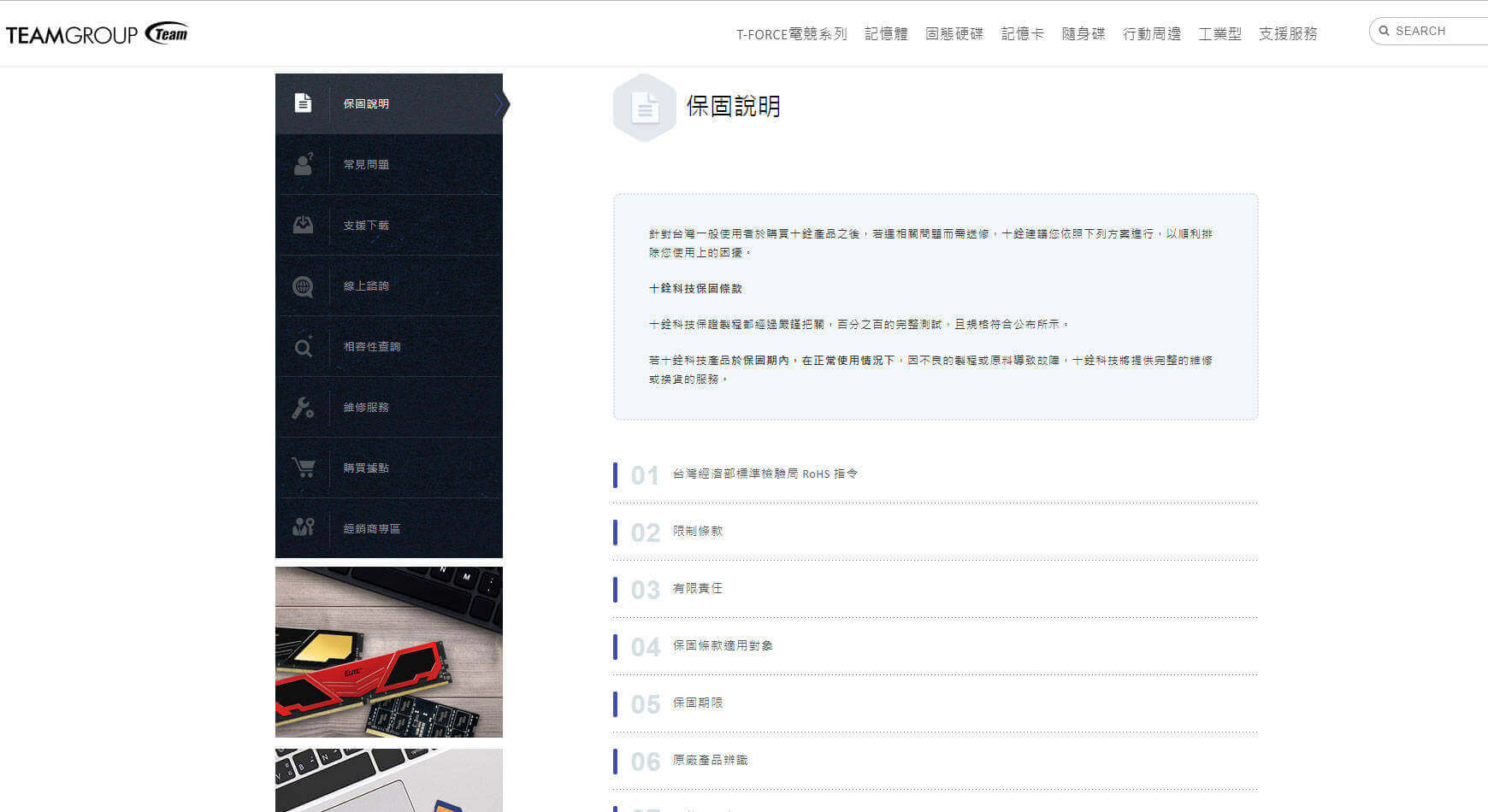Screen dimensions: 1488x812
Task: Expand section 04 保固條款適用對象
Action: pos(936,646)
